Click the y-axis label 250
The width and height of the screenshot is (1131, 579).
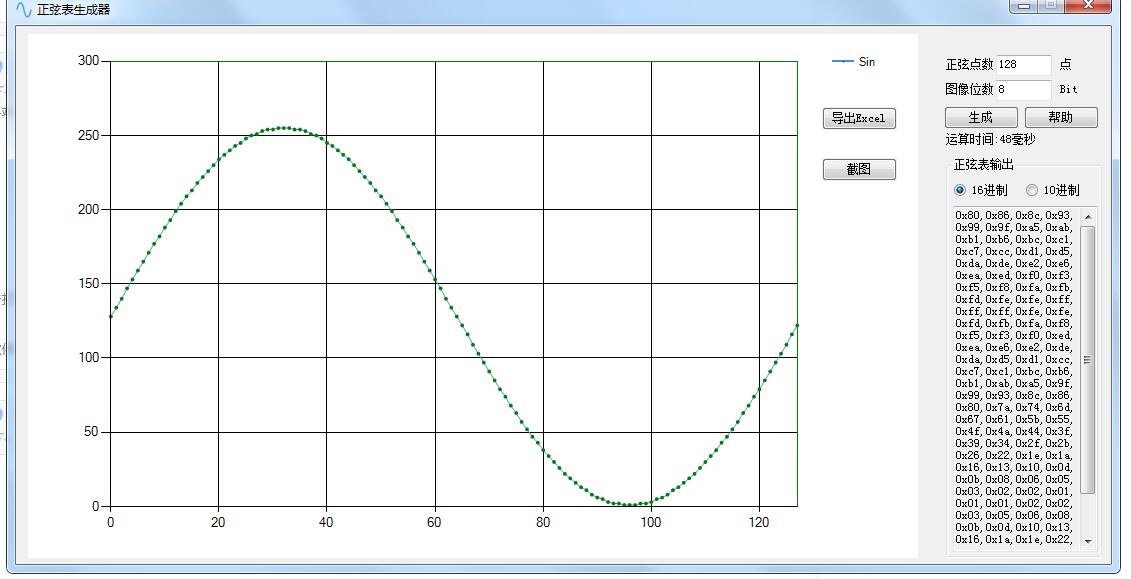[88, 136]
